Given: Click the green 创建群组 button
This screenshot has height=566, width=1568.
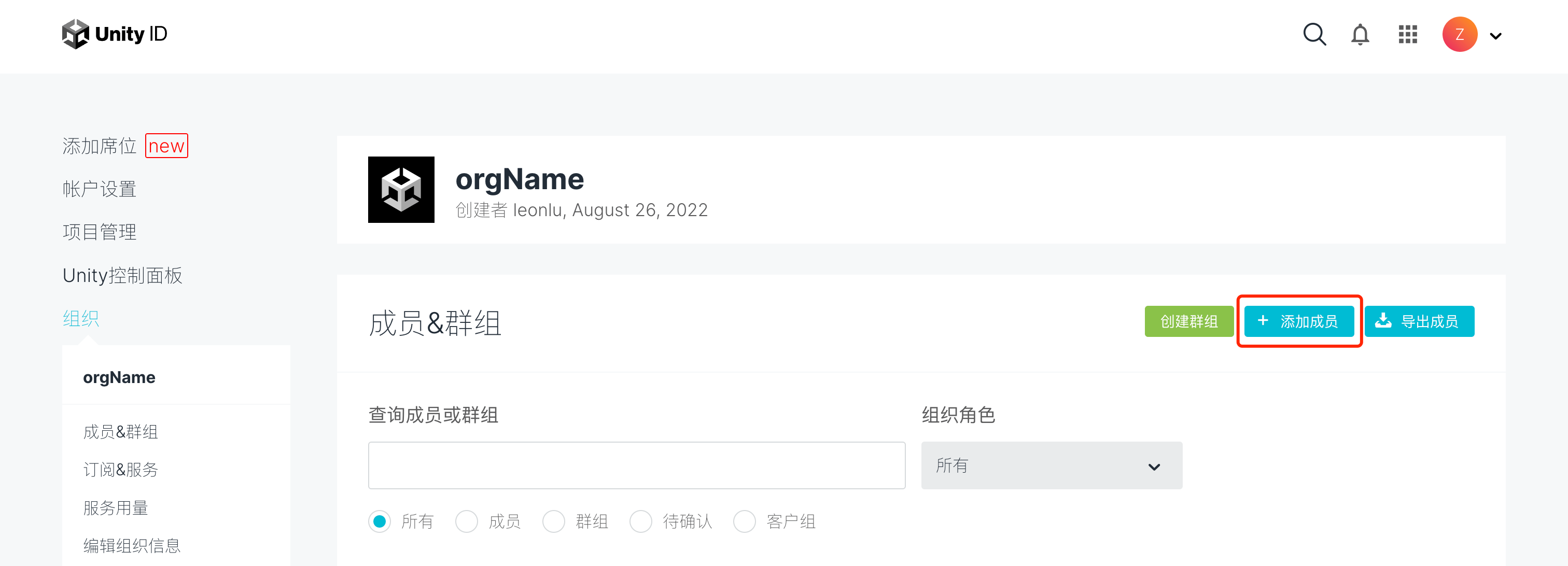Looking at the screenshot, I should coord(1188,321).
